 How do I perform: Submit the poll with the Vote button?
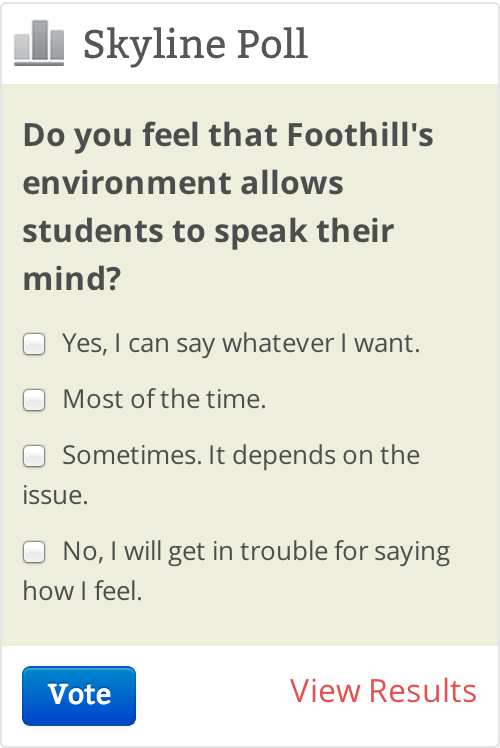79,696
